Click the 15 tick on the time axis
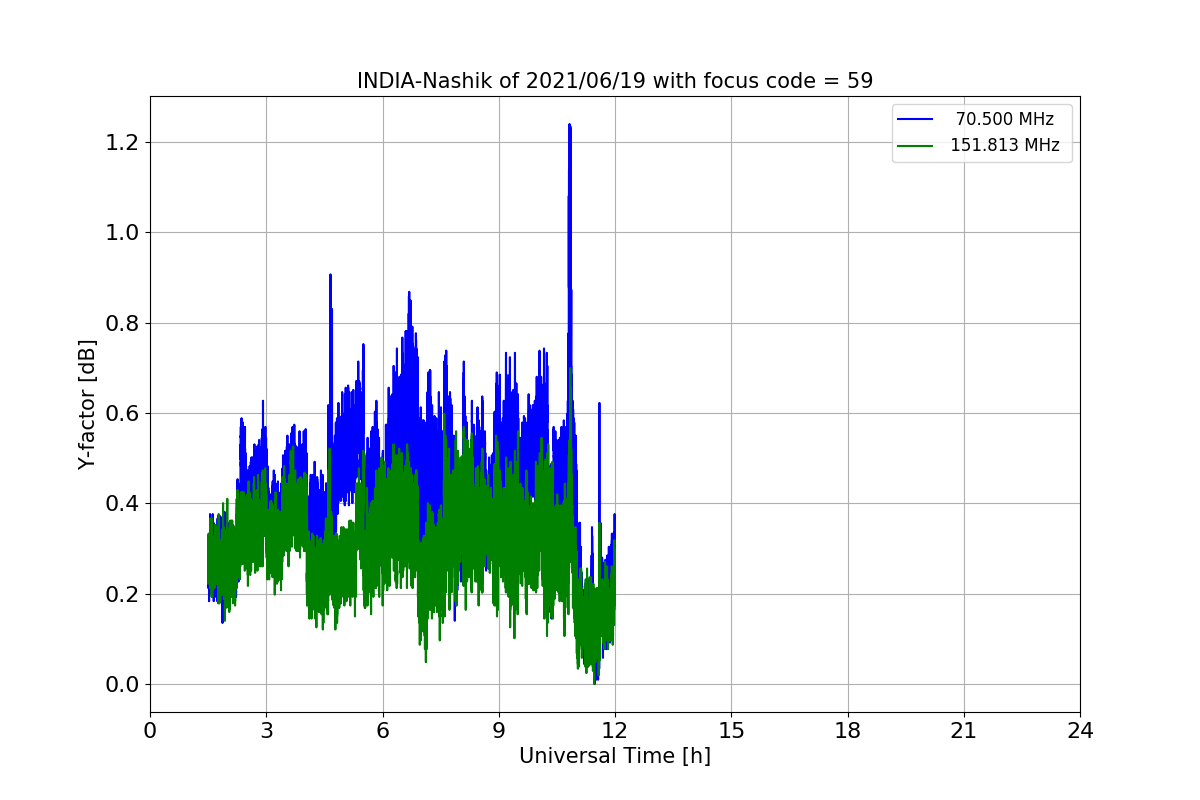The image size is (1200, 800). (x=731, y=731)
